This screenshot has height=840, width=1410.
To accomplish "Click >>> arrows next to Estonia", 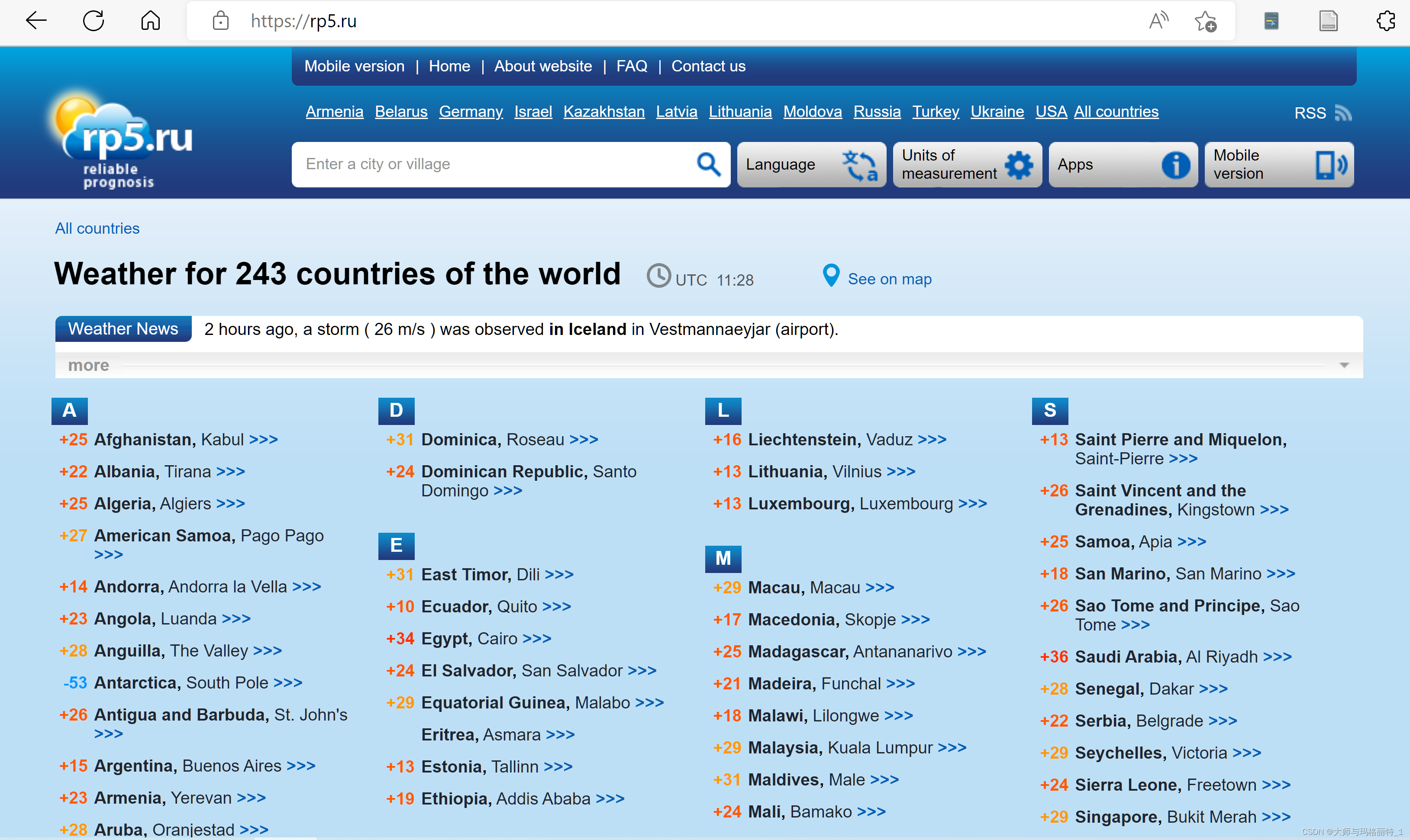I will point(558,766).
